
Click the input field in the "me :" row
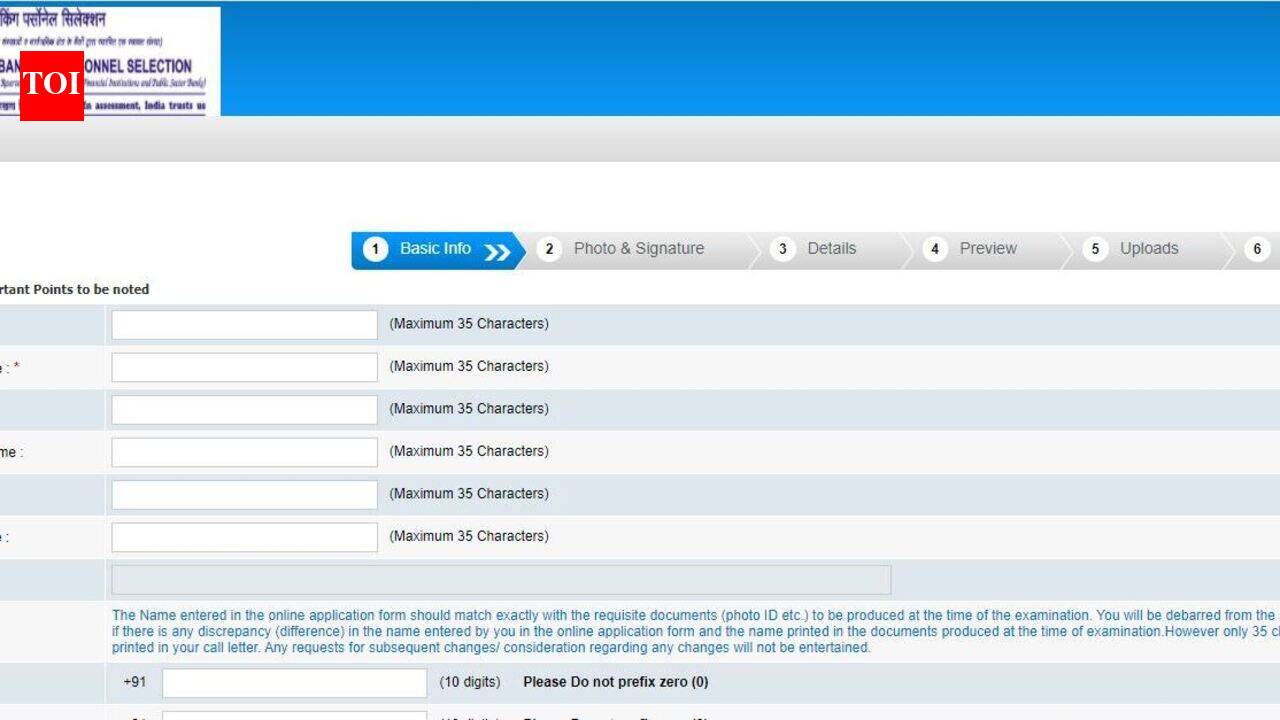click(x=244, y=452)
